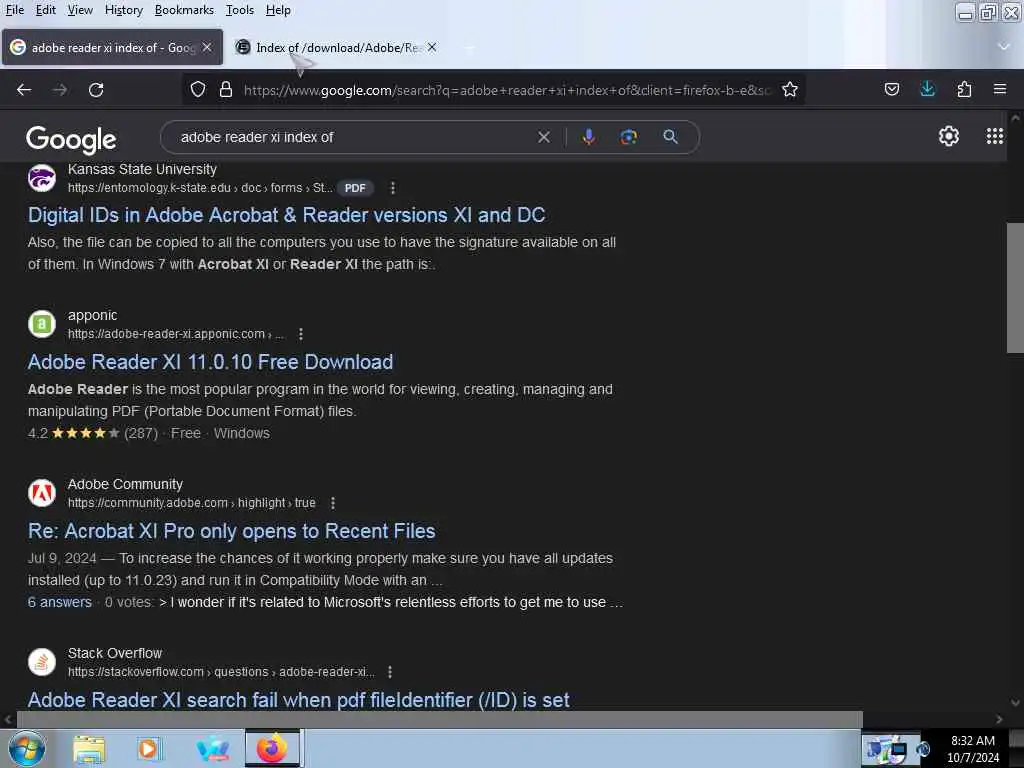
Task: Bookmark this page with the star icon
Action: 790,89
